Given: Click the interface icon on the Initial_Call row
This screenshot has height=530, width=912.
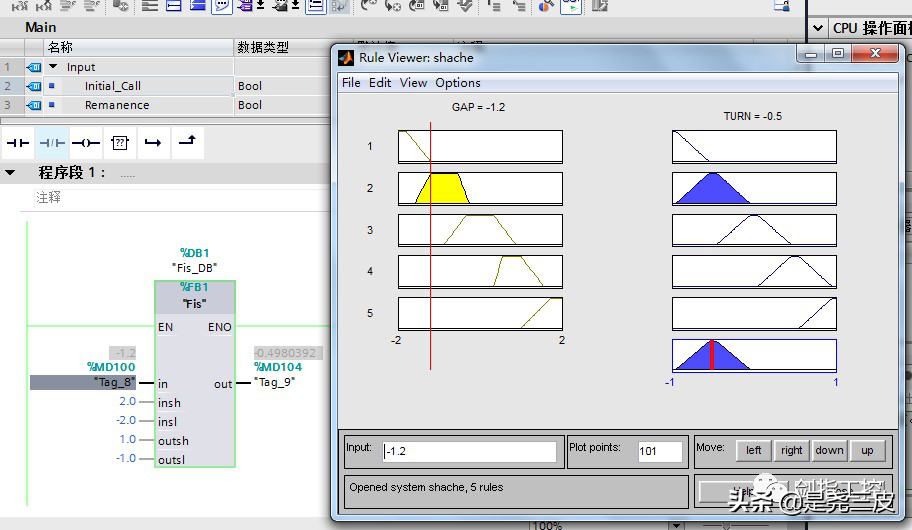Looking at the screenshot, I should coord(34,86).
